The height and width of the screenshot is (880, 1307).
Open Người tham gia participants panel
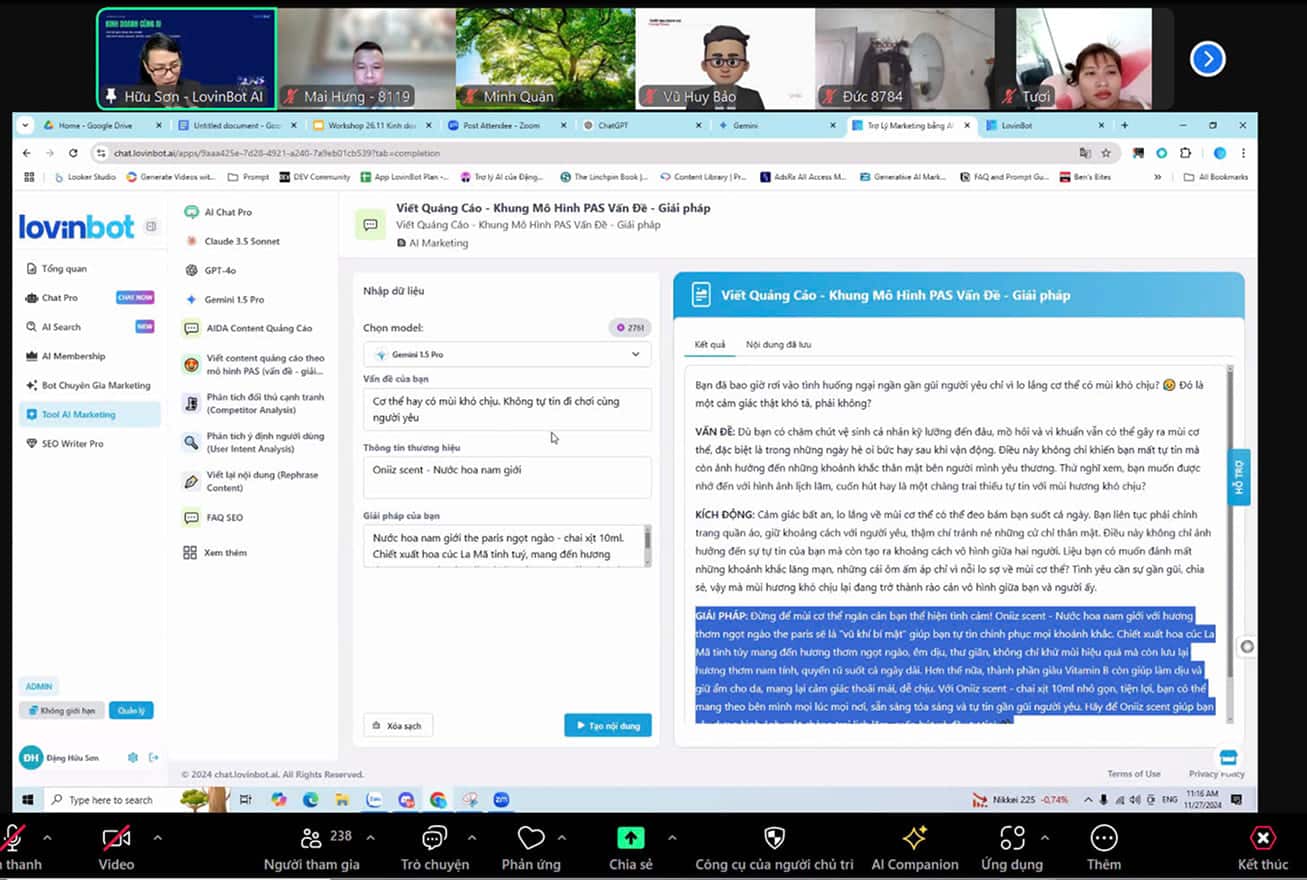311,838
